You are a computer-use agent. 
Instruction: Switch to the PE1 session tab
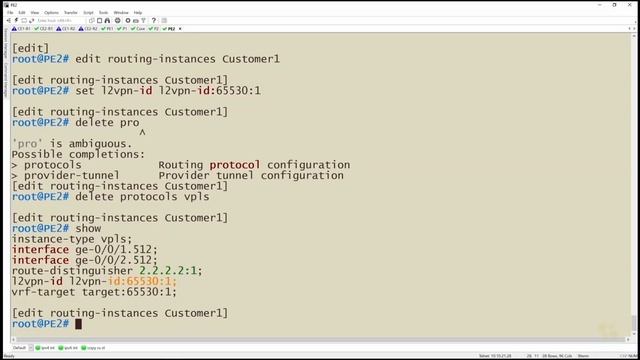107,29
